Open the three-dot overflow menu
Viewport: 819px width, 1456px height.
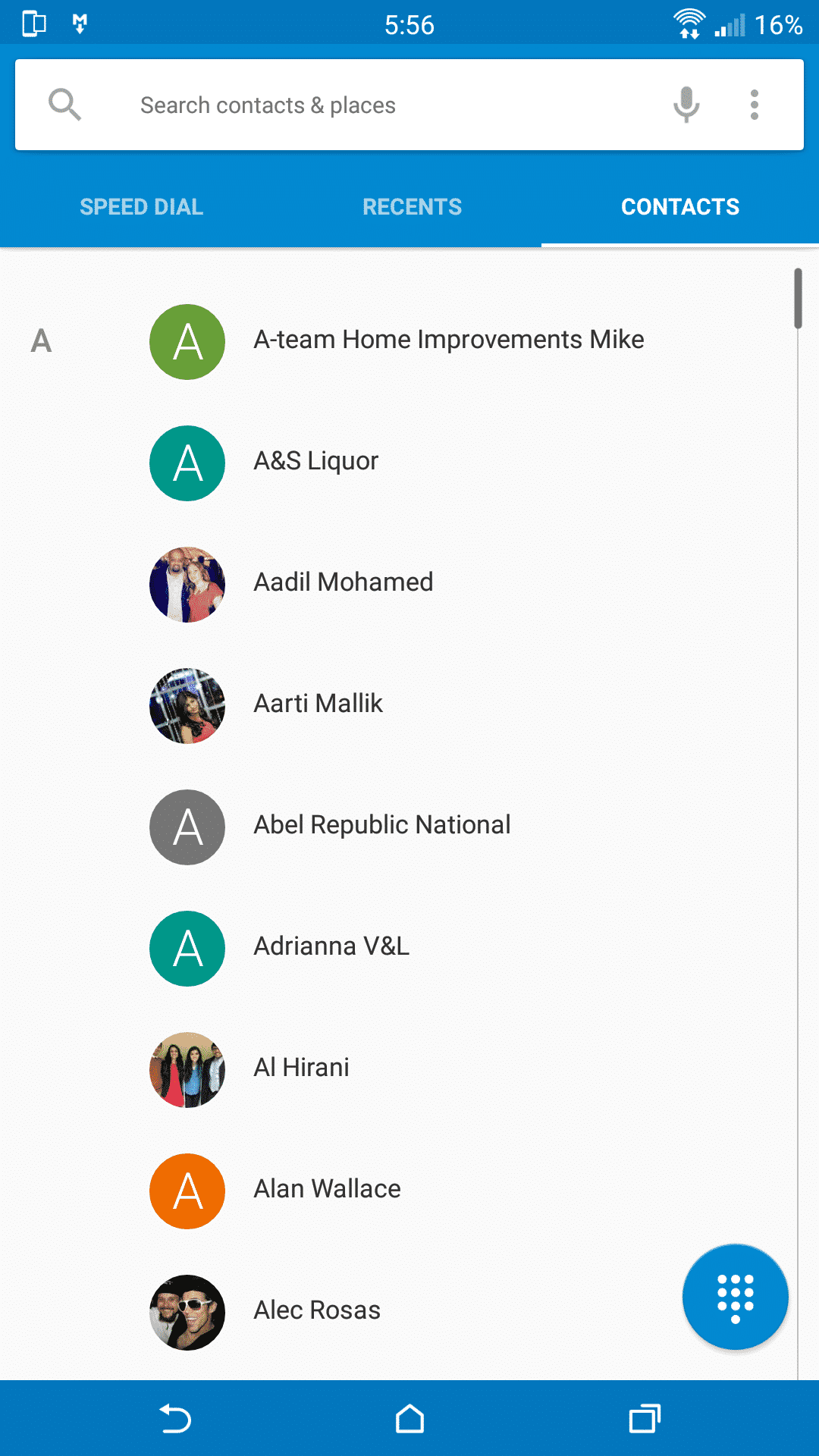(x=754, y=105)
